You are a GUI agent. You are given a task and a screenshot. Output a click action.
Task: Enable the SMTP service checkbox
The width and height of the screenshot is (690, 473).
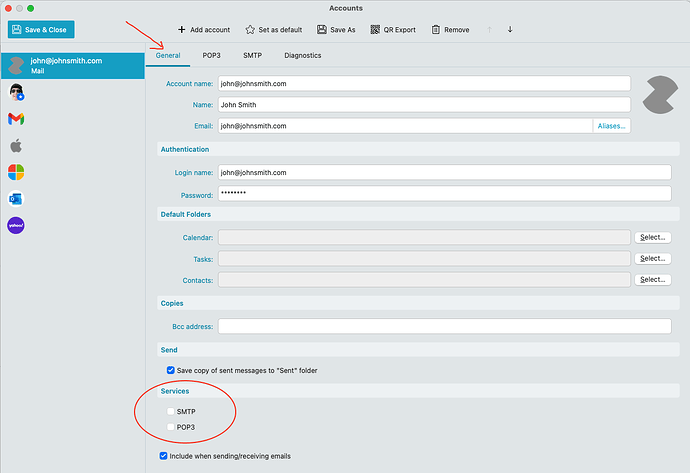click(x=171, y=411)
